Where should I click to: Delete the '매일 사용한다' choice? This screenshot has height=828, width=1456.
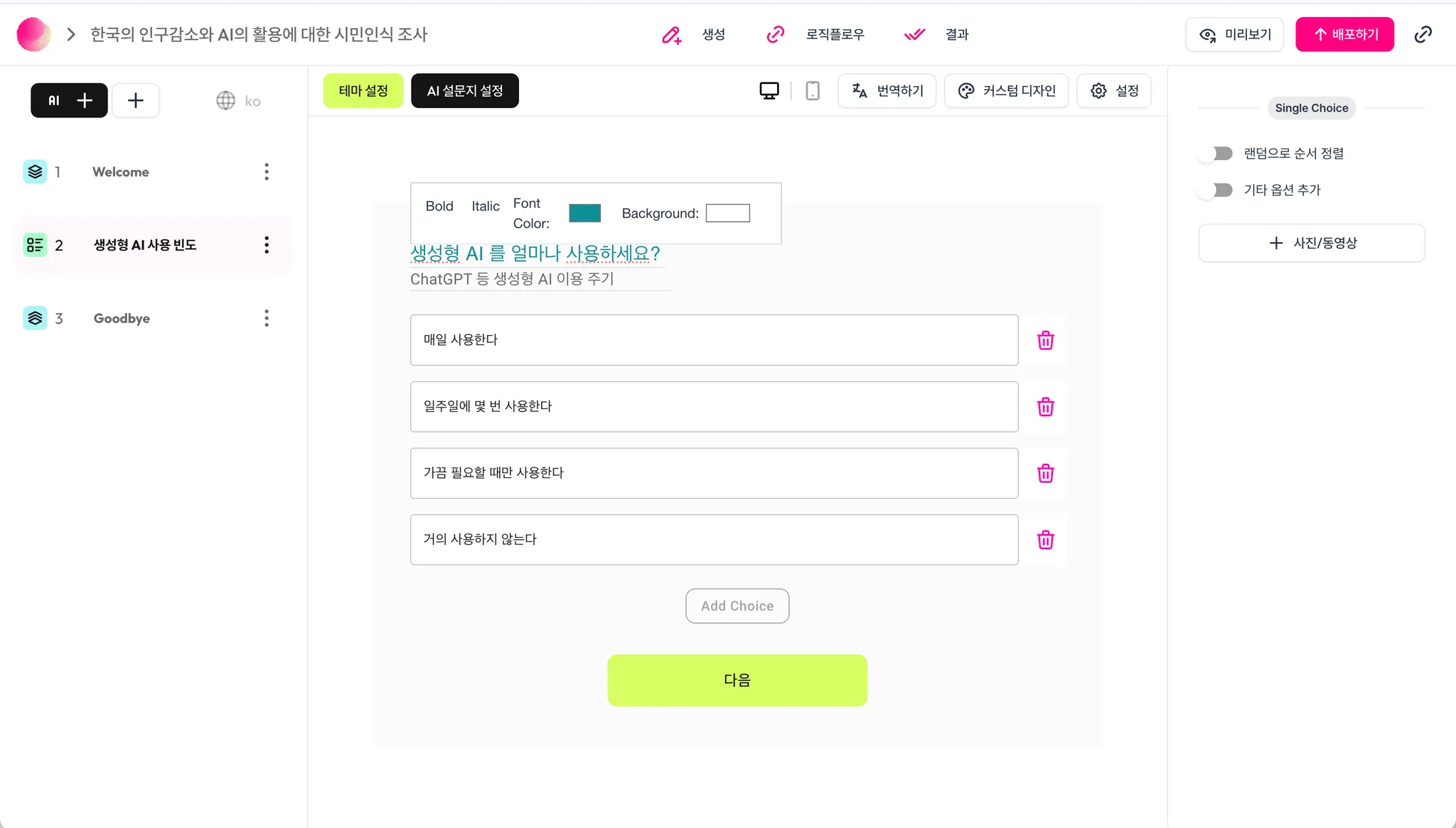[x=1045, y=341]
